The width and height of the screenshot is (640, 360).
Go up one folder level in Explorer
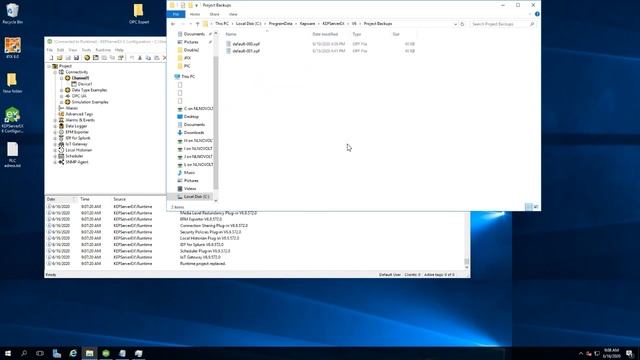pos(198,24)
